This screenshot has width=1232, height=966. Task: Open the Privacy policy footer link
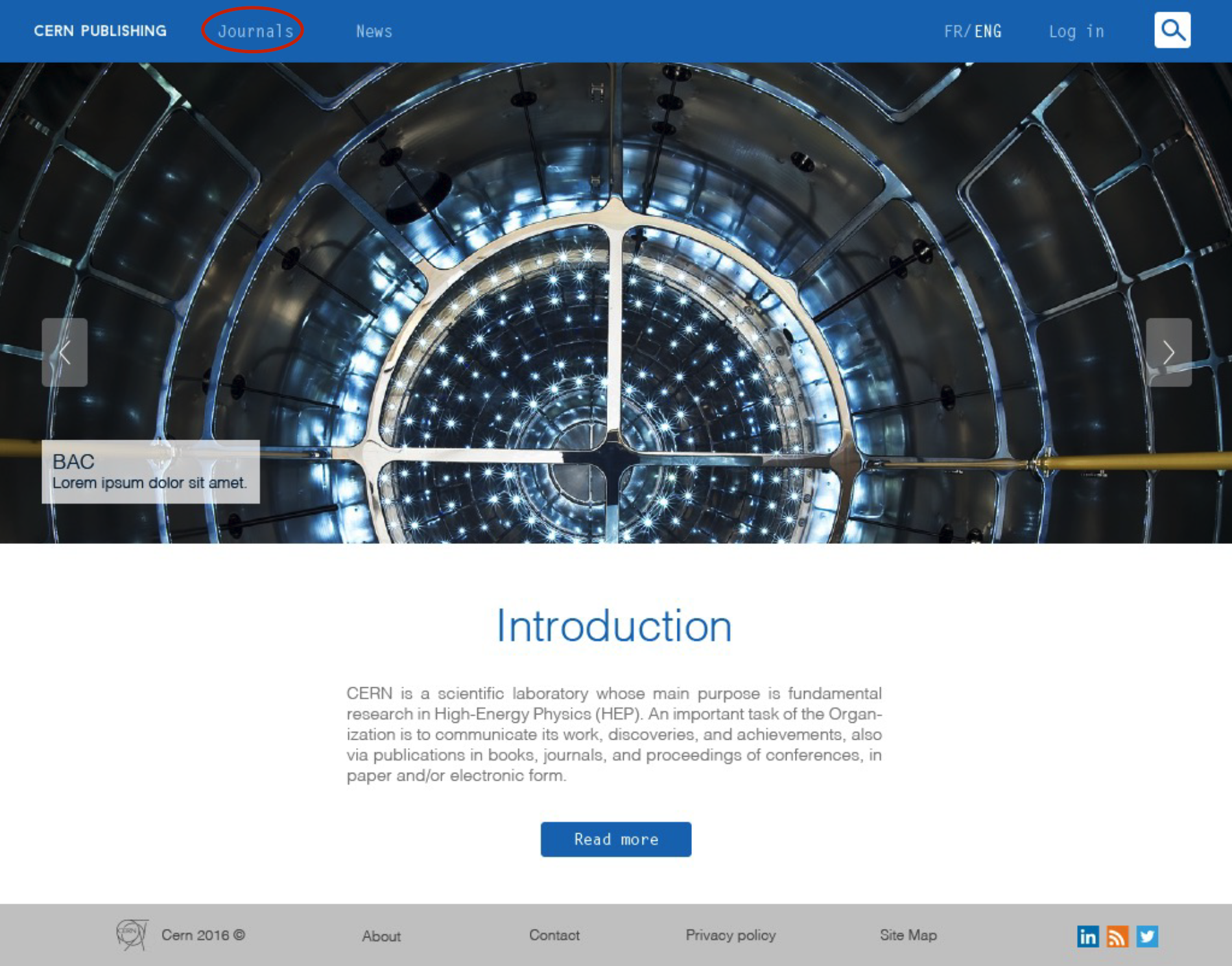[x=731, y=935]
